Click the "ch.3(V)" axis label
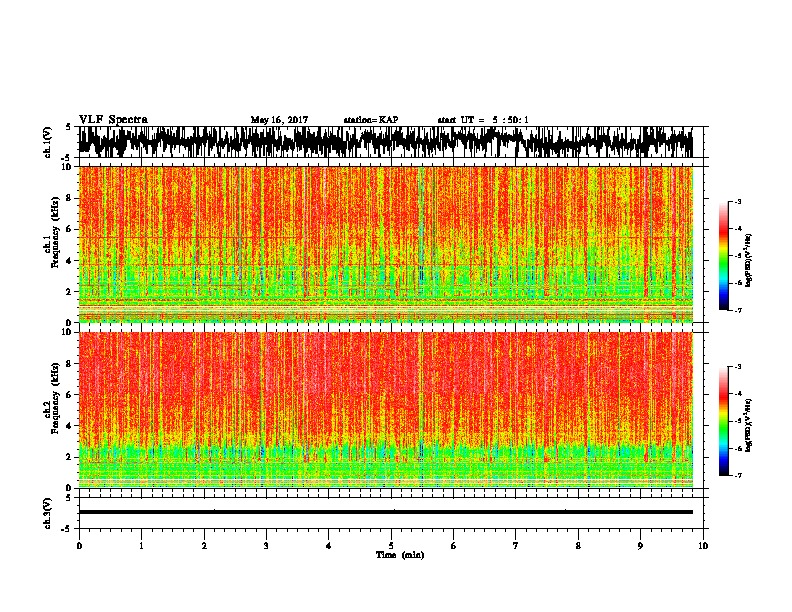Screen dimensions: 792x612 tap(48, 513)
